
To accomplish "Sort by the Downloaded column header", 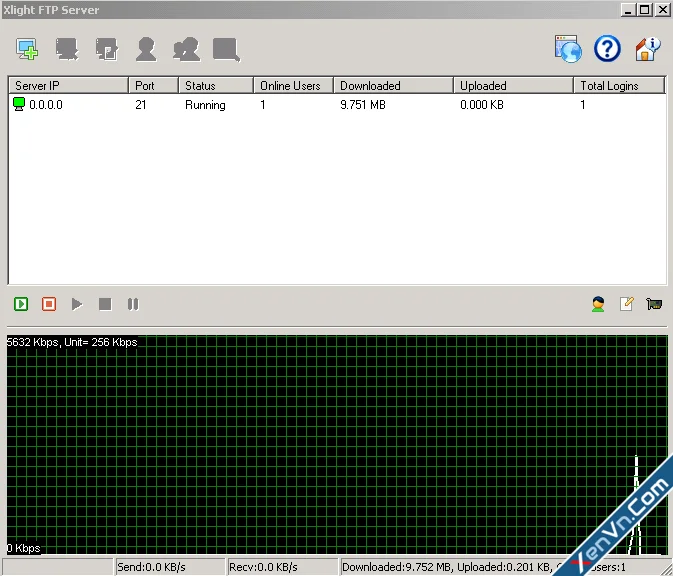I will point(394,85).
